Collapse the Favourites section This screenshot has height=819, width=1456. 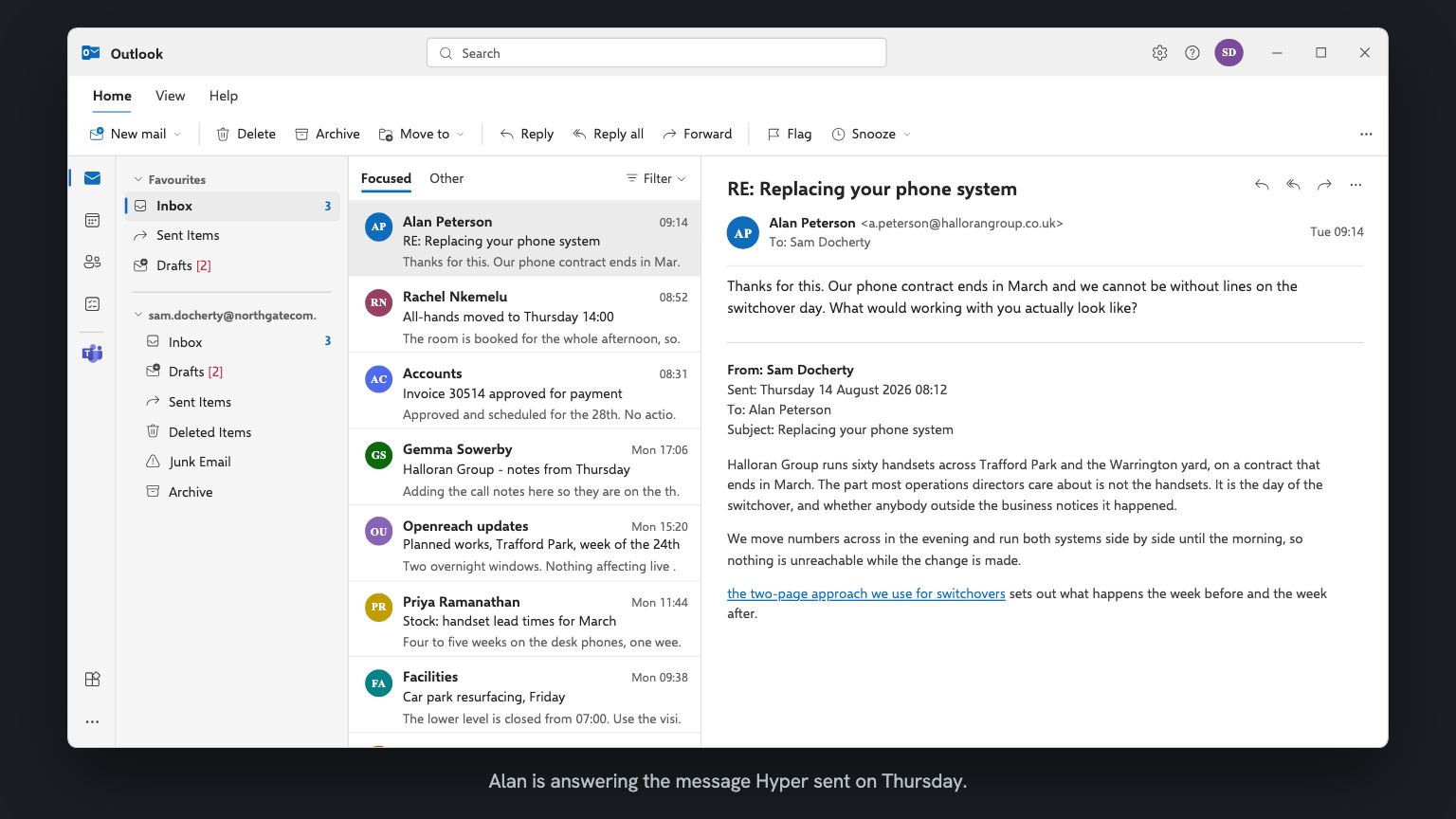(137, 179)
